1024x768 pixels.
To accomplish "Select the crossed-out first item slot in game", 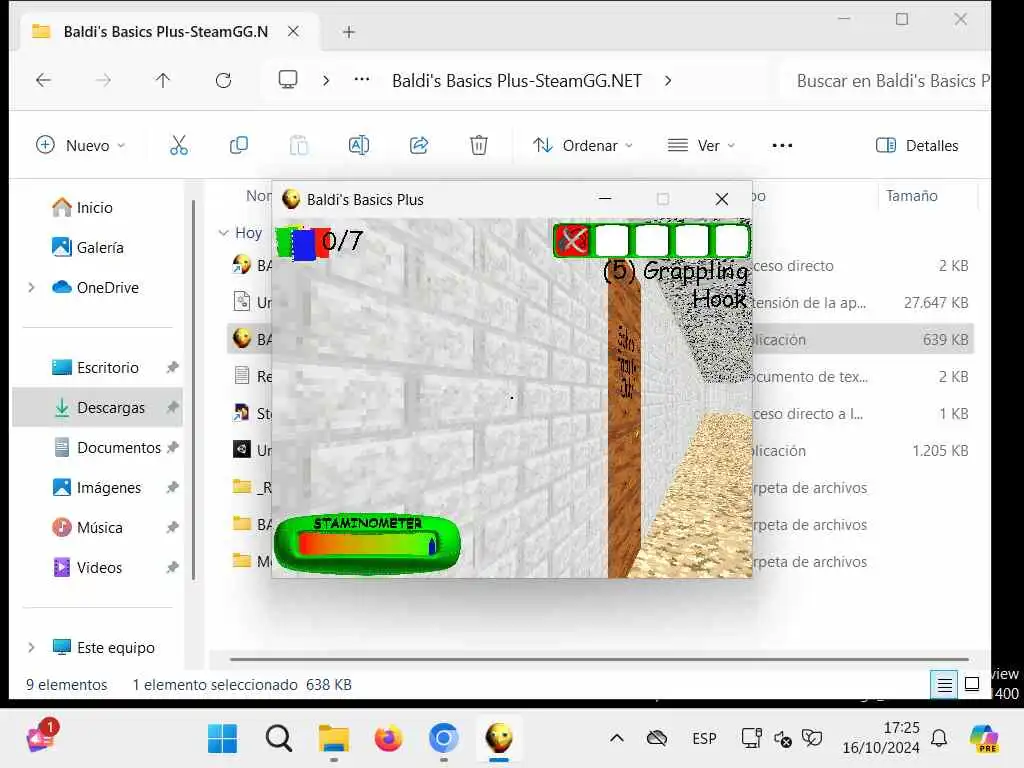I will coord(572,240).
